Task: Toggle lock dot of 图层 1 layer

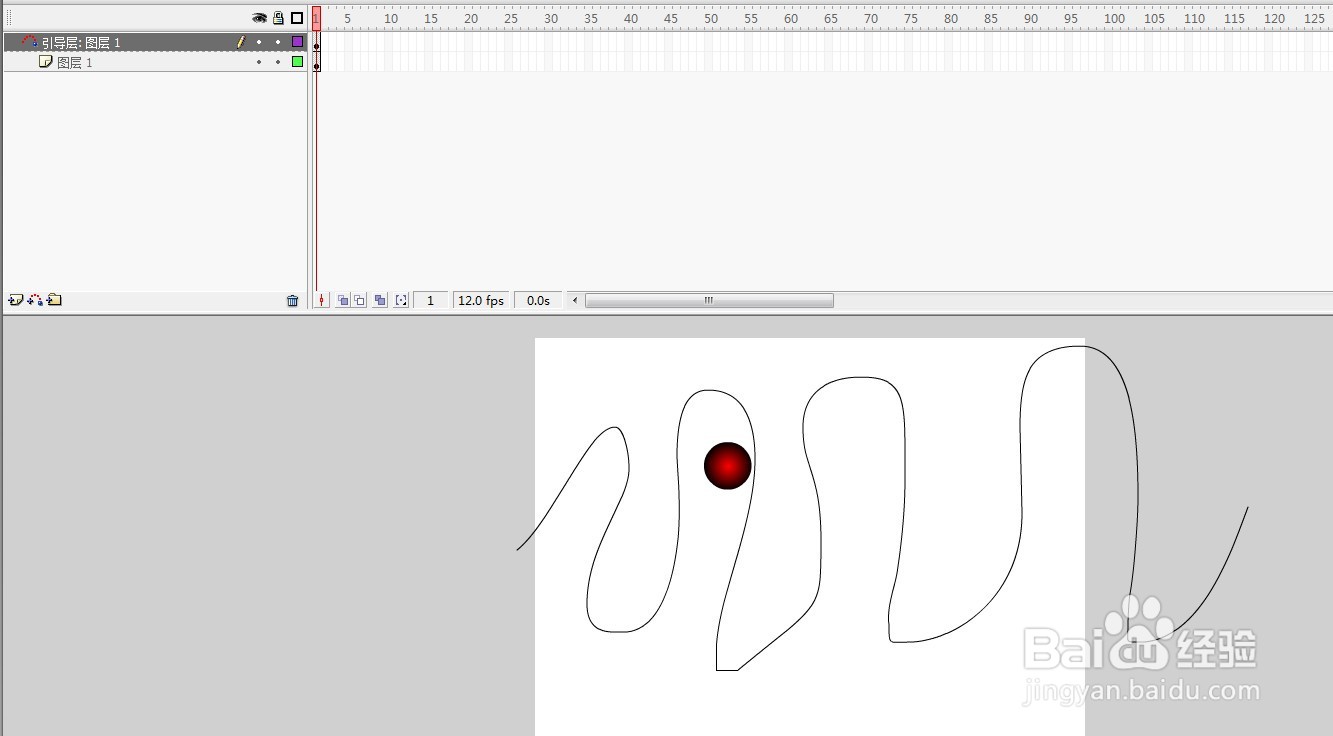Action: tap(278, 62)
